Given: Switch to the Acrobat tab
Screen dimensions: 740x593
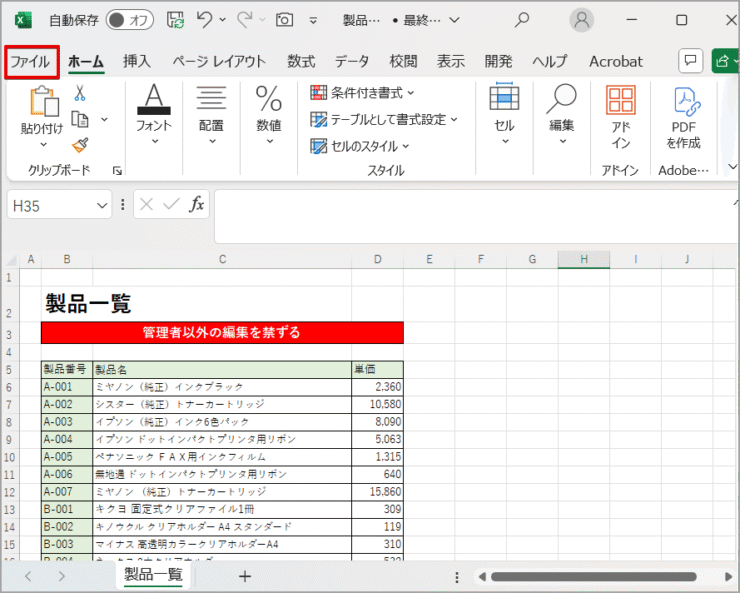Looking at the screenshot, I should (616, 61).
